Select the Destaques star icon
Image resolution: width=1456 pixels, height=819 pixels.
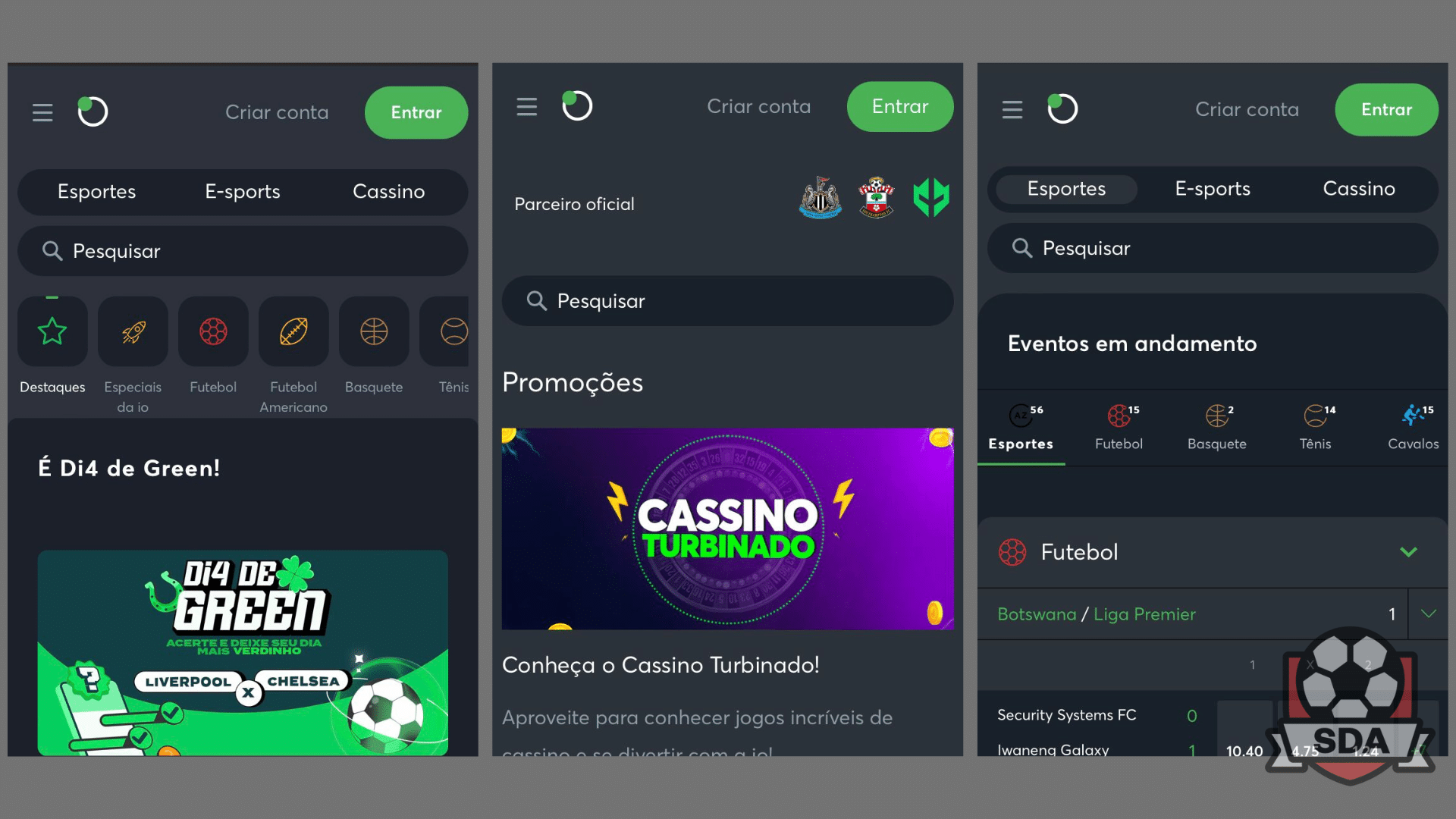[x=52, y=331]
